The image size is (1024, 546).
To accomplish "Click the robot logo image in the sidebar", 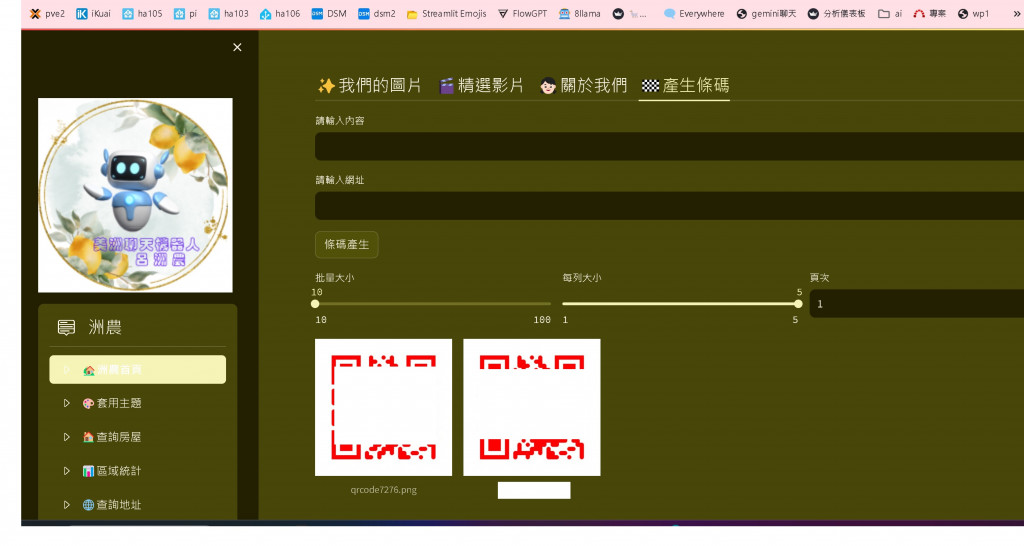I will pyautogui.click(x=135, y=195).
